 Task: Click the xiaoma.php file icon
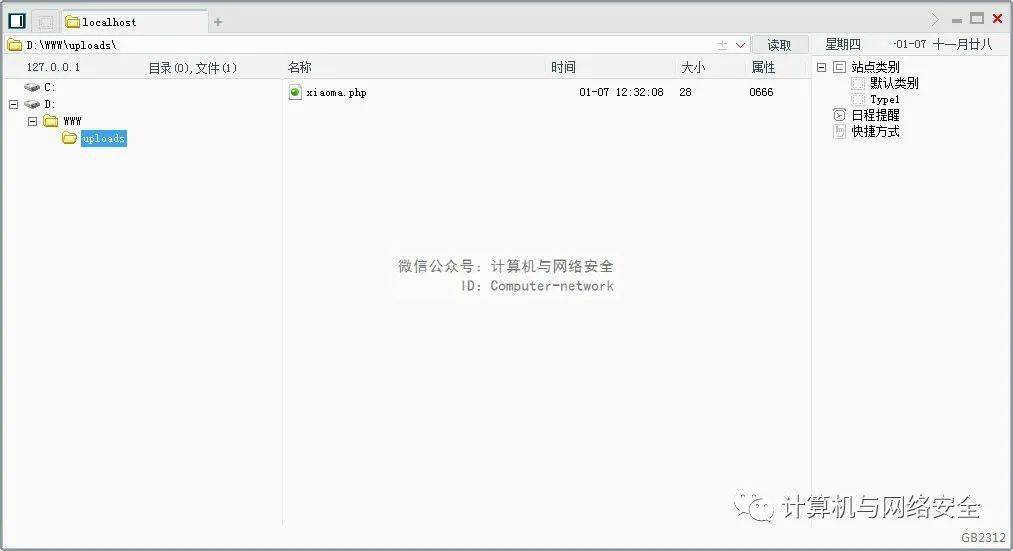click(x=295, y=92)
